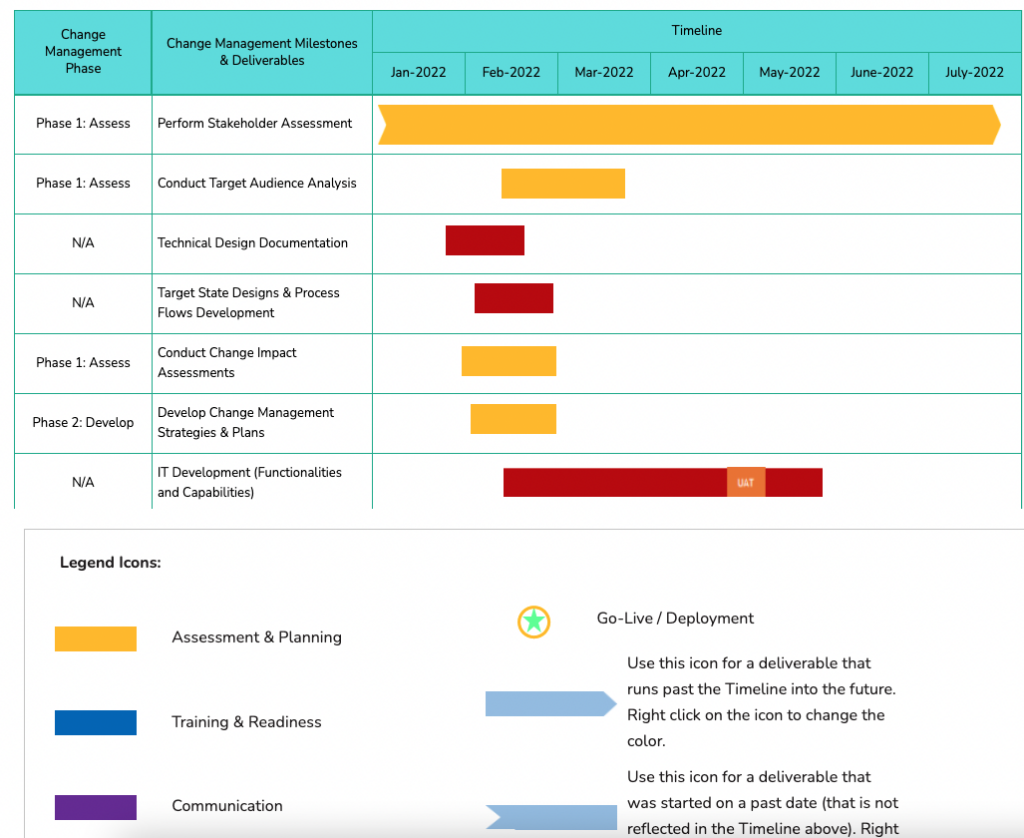Click the orange UAT marker on the IT Development bar
Image resolution: width=1024 pixels, height=838 pixels.
coord(746,482)
